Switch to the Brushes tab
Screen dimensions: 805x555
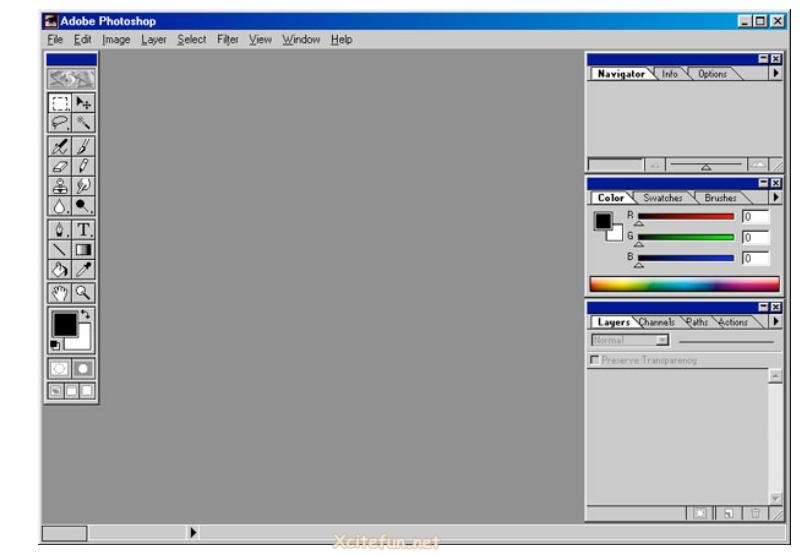pos(720,198)
